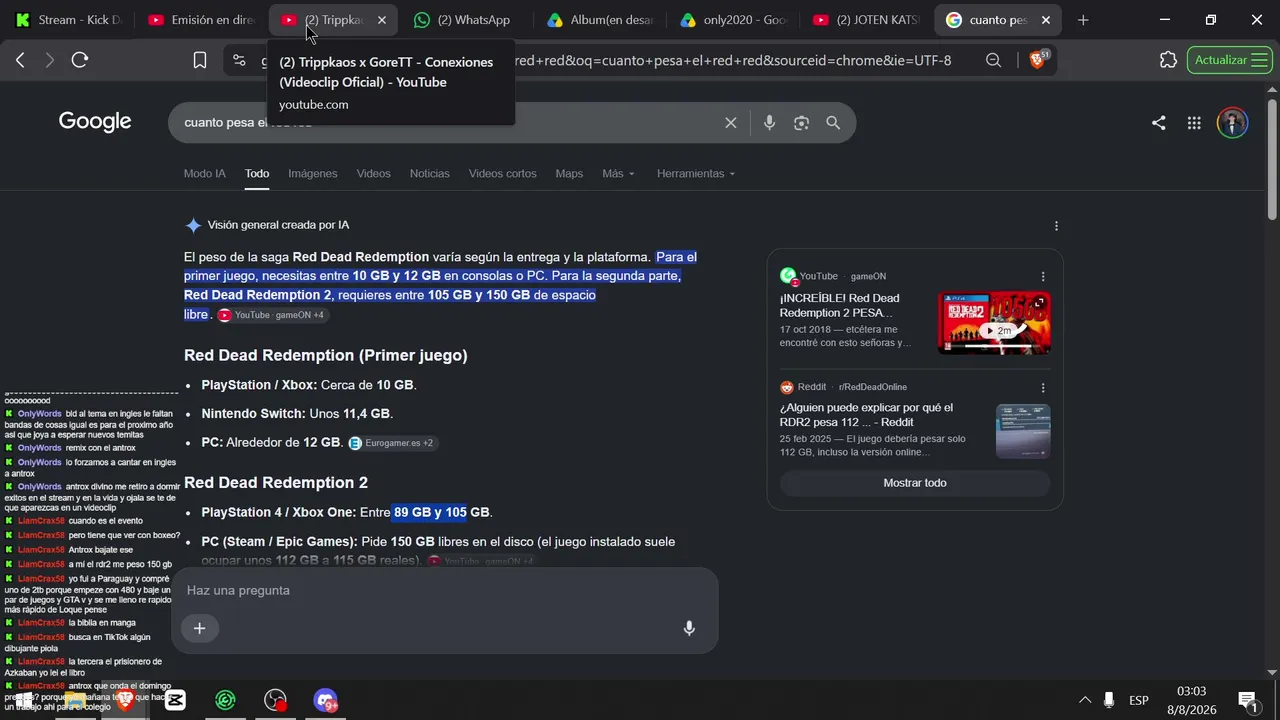This screenshot has height=720, width=1280.
Task: Show 'Maps' results
Action: (x=569, y=174)
